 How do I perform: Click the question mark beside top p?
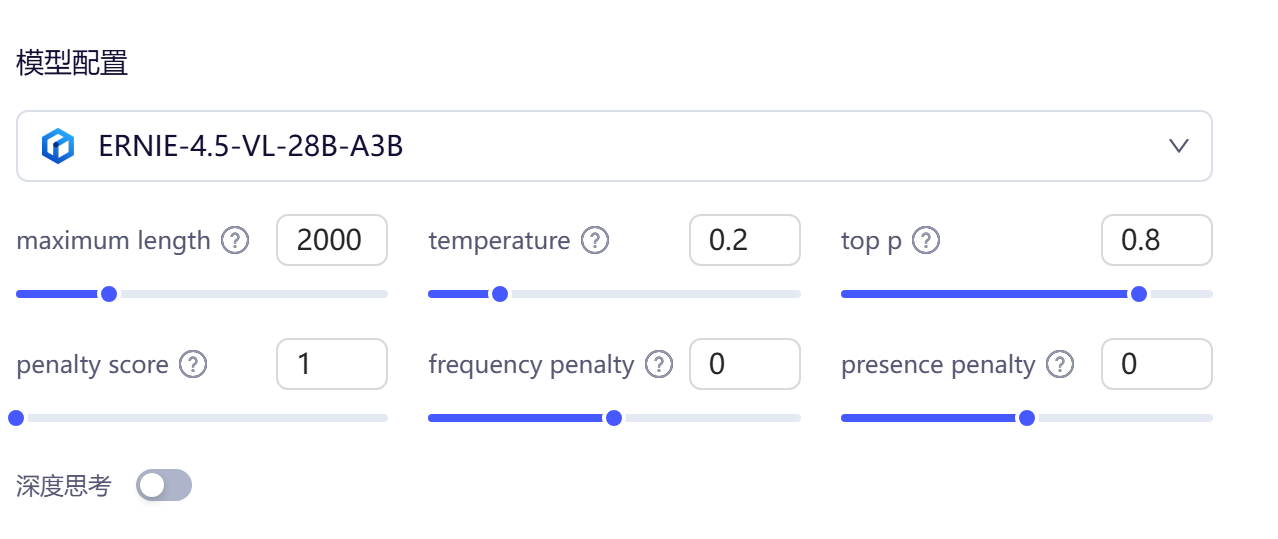point(927,241)
